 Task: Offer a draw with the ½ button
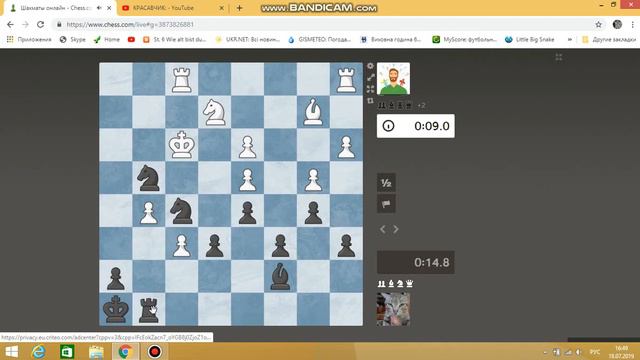tap(386, 183)
